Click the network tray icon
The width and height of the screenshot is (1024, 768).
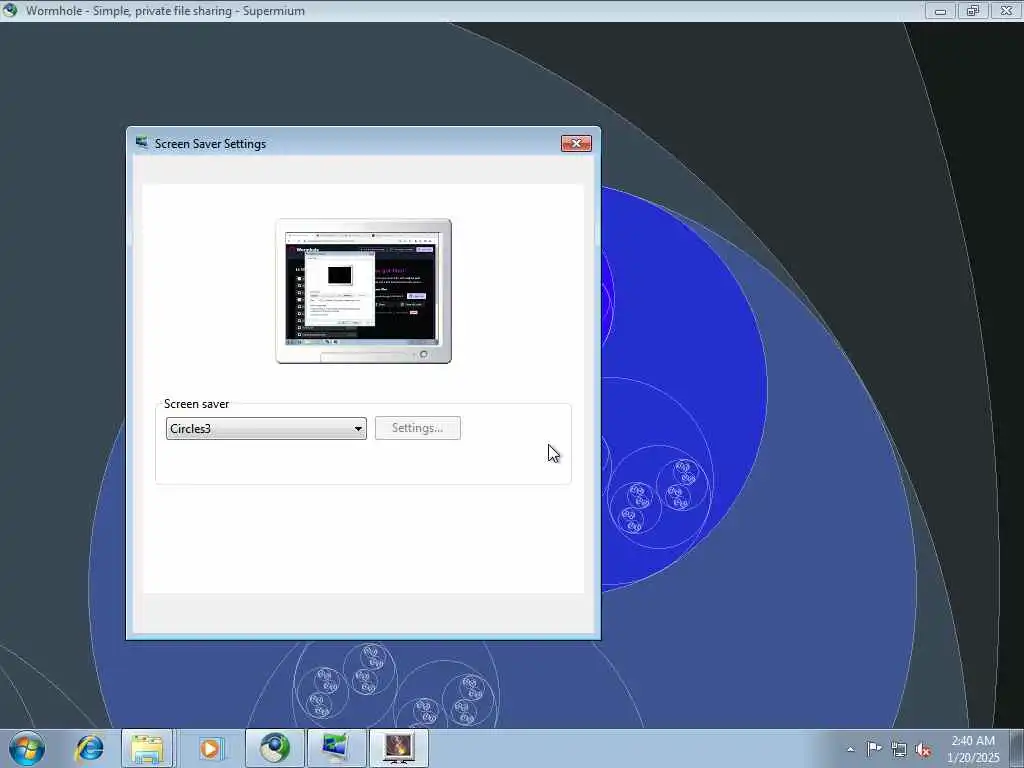point(899,750)
